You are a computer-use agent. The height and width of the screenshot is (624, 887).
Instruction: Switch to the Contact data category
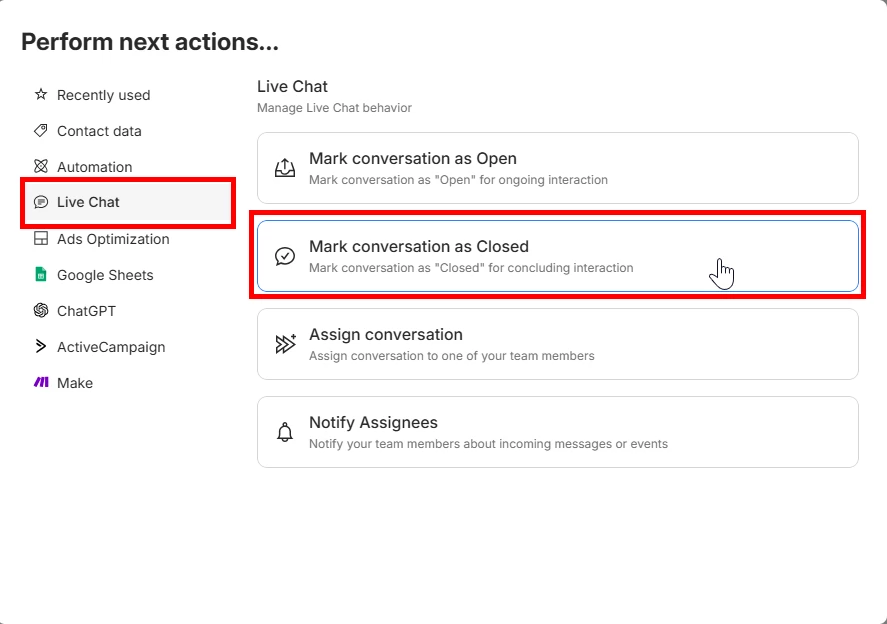(99, 131)
